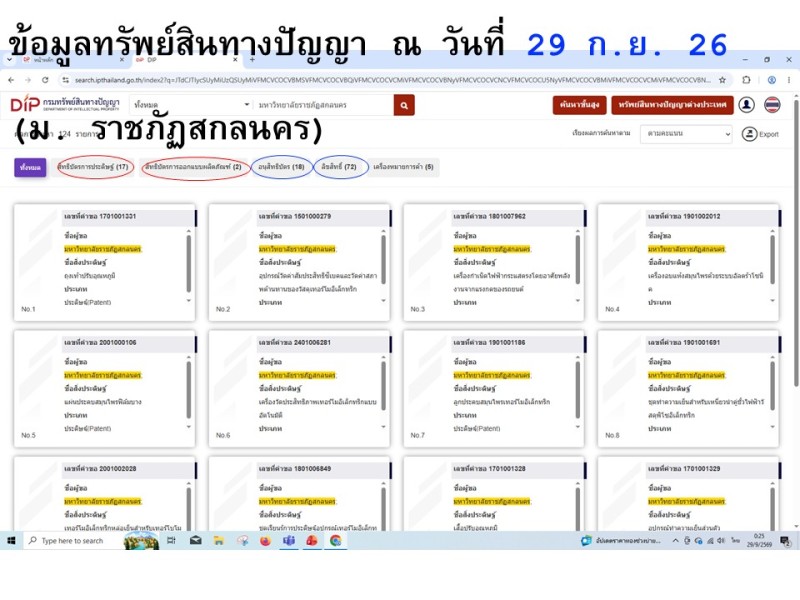
Task: Click the red magnifier search button
Action: point(404,105)
